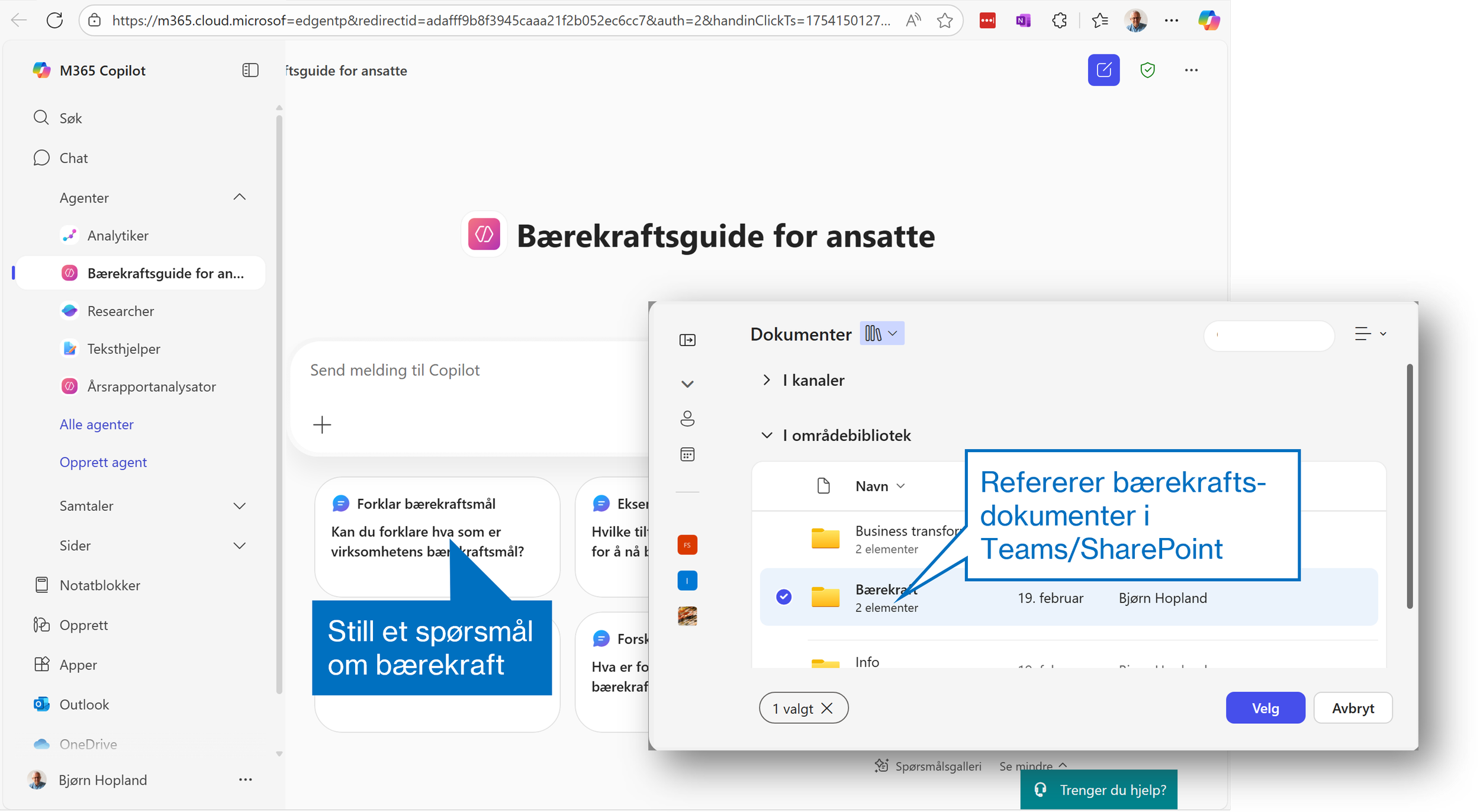Open the Analytiker agent

[x=118, y=236]
